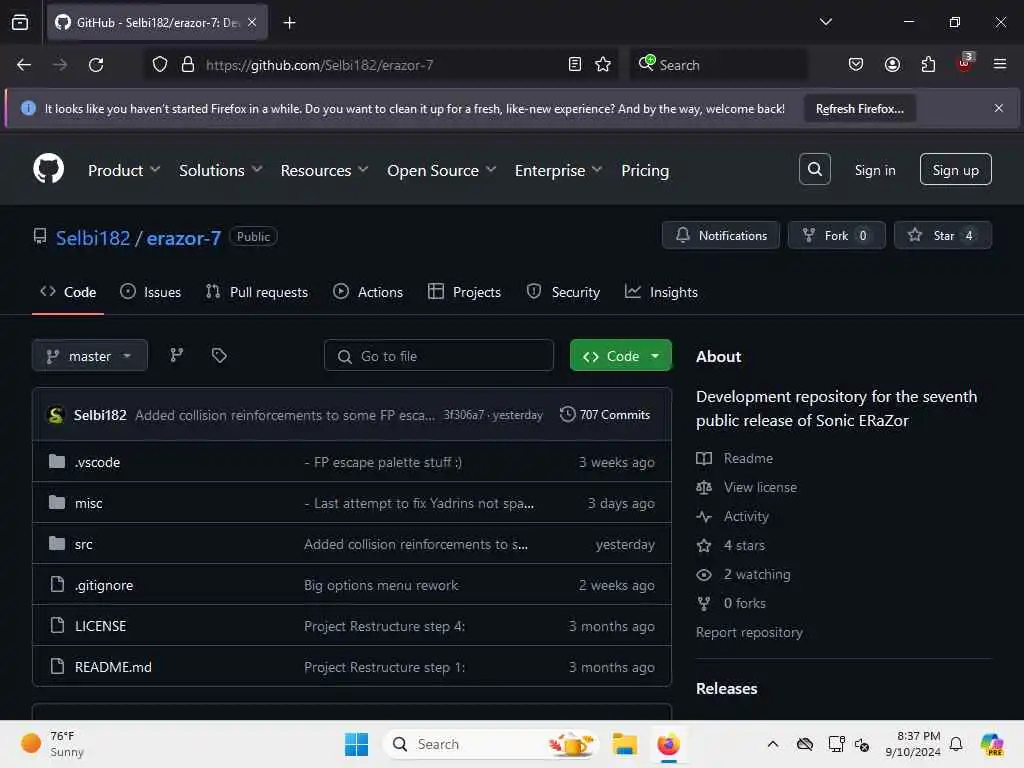This screenshot has height=768, width=1024.
Task: Expand the Enterprise navigation dropdown
Action: click(x=558, y=170)
